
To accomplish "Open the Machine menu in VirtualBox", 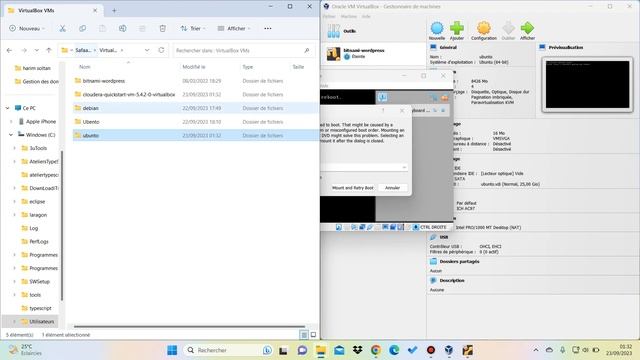I will [x=349, y=16].
